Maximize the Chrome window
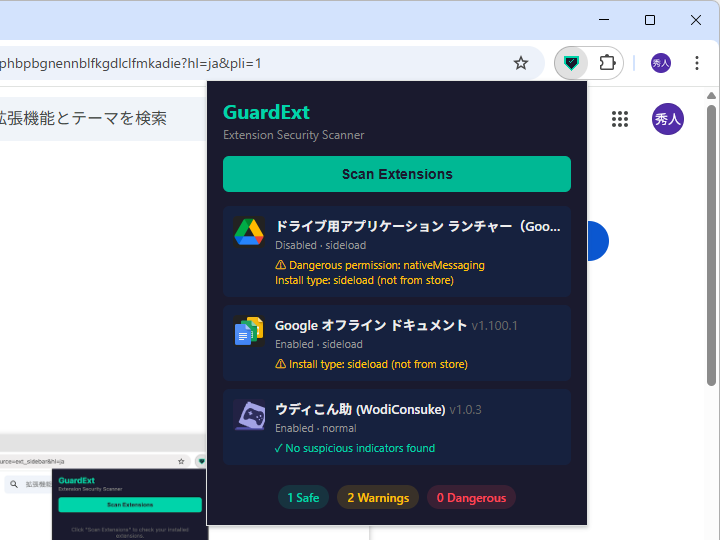This screenshot has width=720, height=540. [650, 20]
